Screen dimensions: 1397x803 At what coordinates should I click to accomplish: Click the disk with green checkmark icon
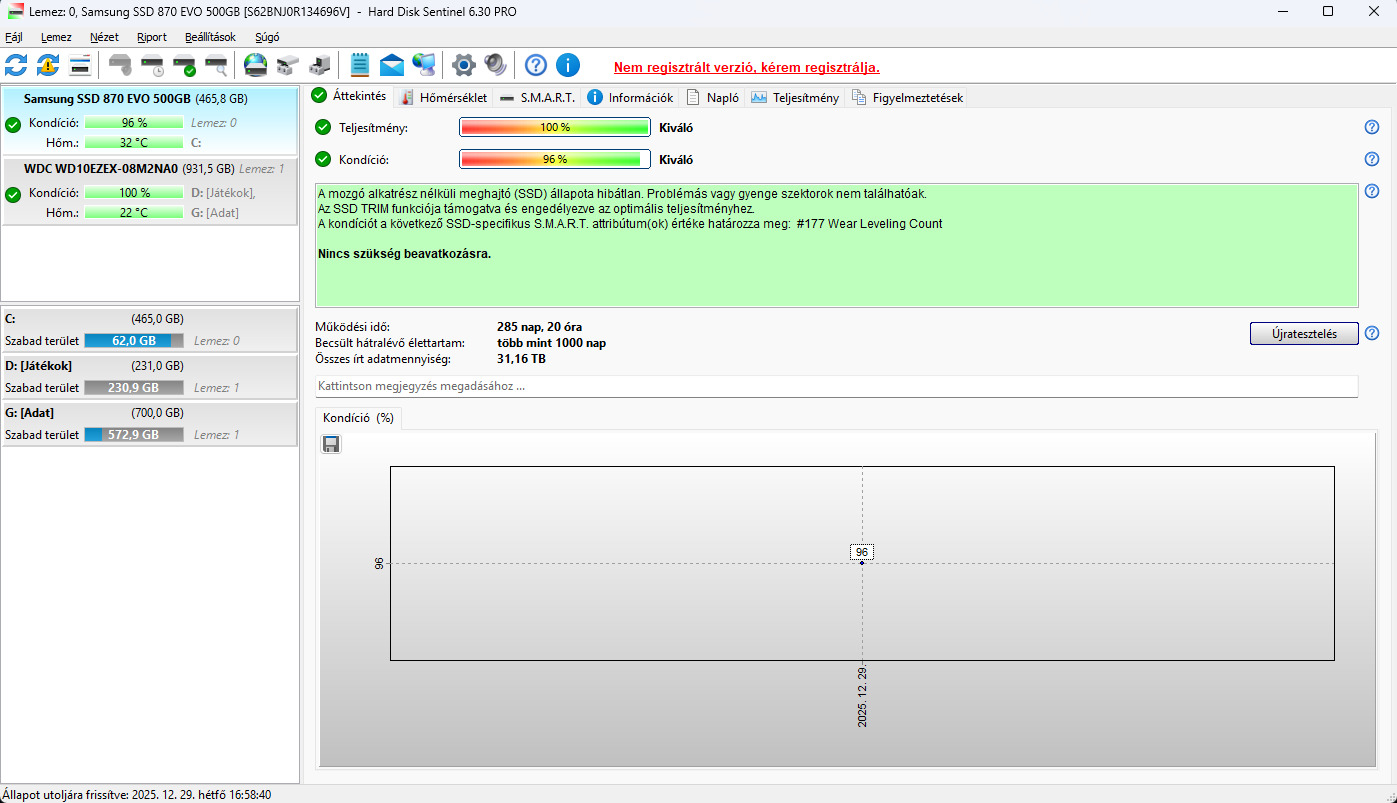(x=184, y=66)
